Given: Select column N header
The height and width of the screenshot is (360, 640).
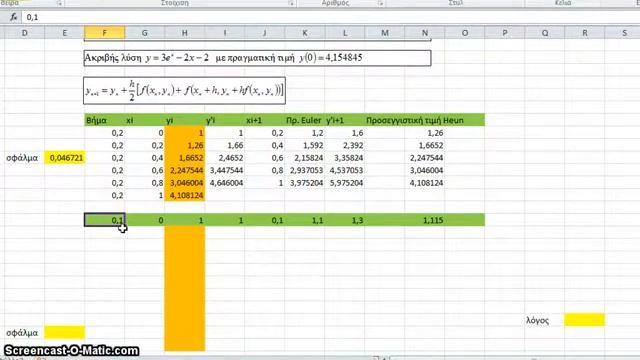Looking at the screenshot, I should (424, 33).
